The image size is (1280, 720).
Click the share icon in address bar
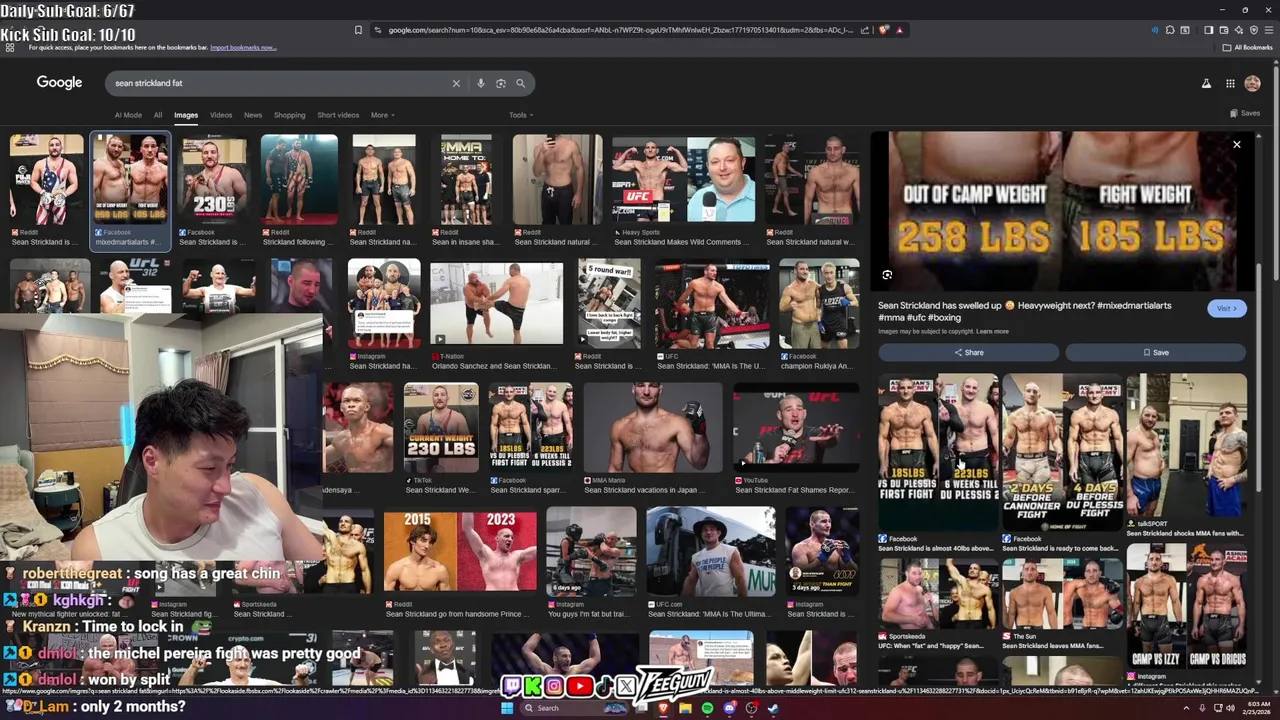click(x=864, y=30)
